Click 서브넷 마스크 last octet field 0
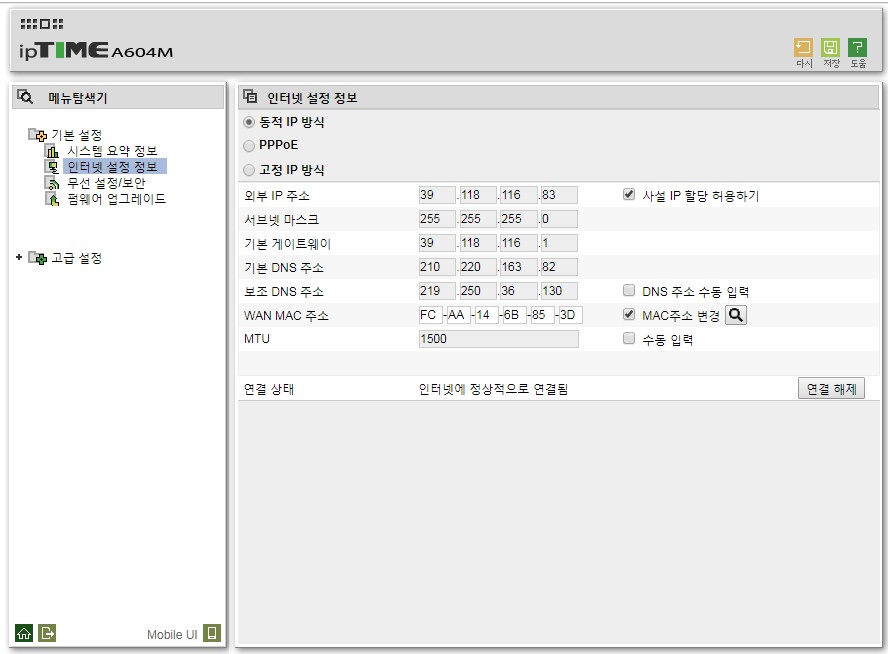 559,219
